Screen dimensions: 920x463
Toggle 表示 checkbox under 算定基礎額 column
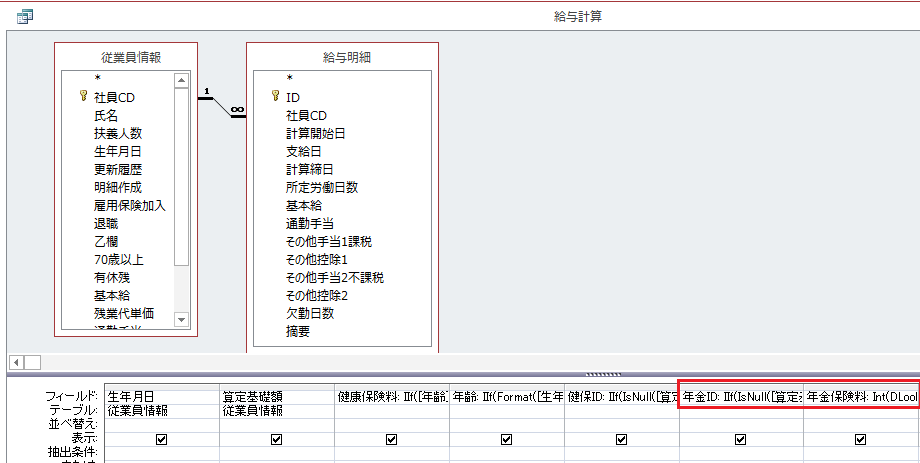pos(276,439)
